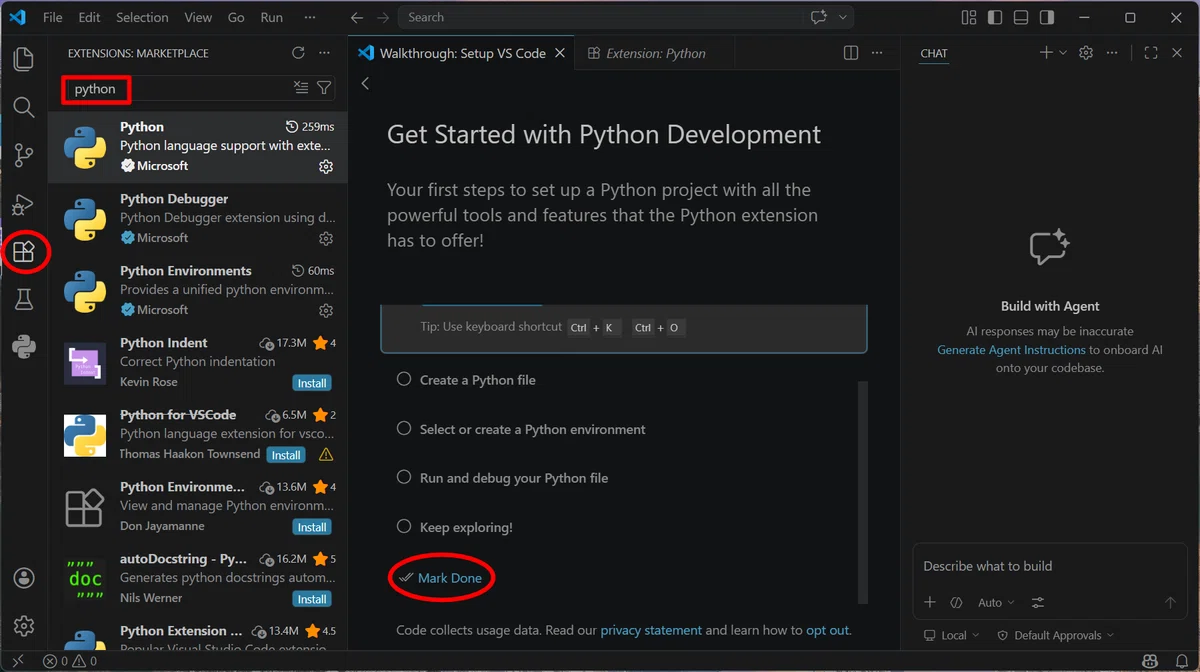Open chat panel More Actions ellipsis
Image resolution: width=1200 pixels, height=672 pixels.
(x=1112, y=53)
